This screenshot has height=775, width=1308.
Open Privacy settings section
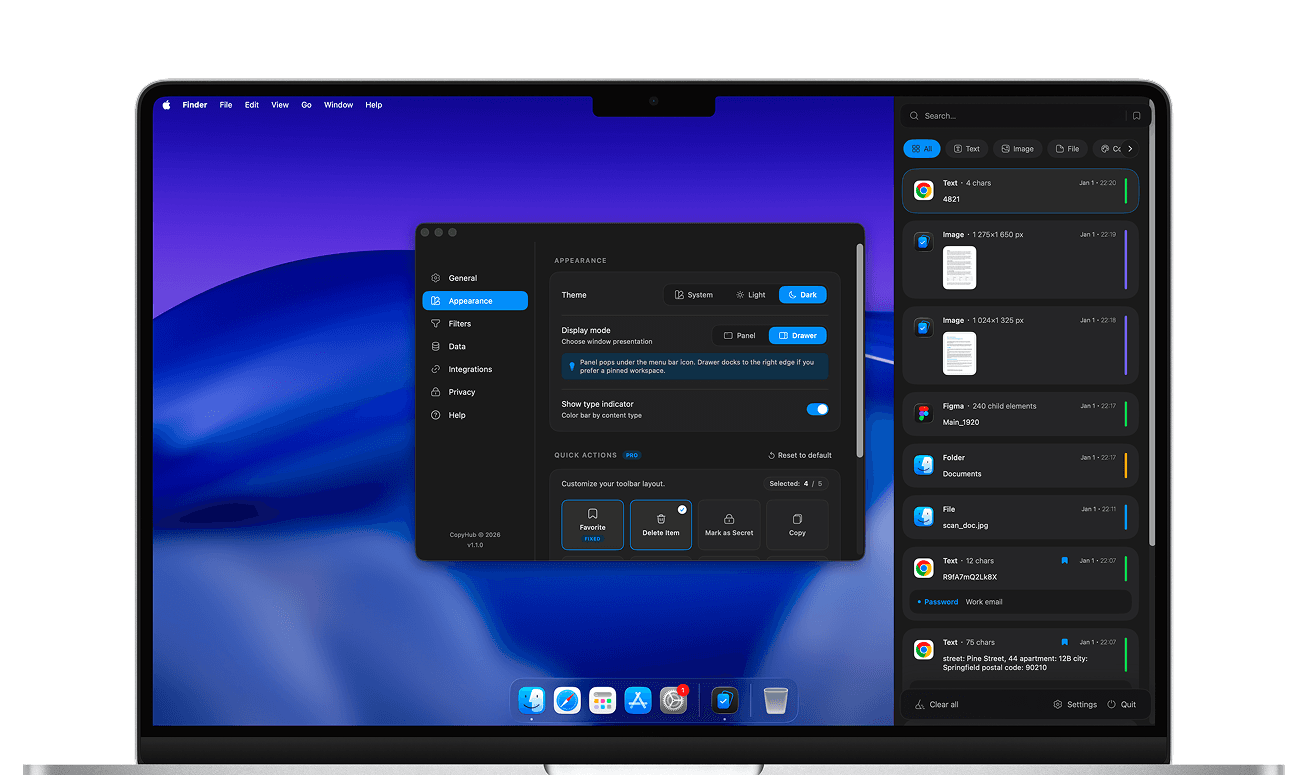pos(475,392)
